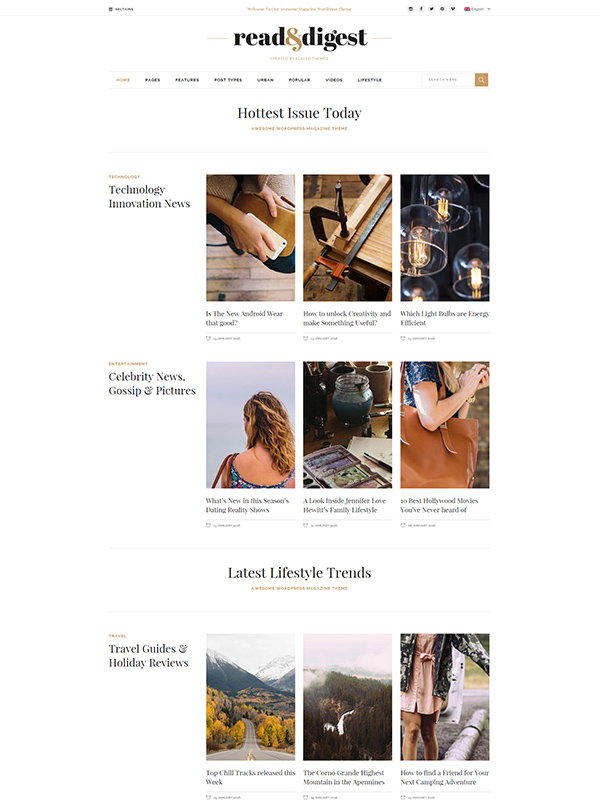The height and width of the screenshot is (806, 600).
Task: Click the watercolor paint palette thumbnail
Action: pos(348,425)
